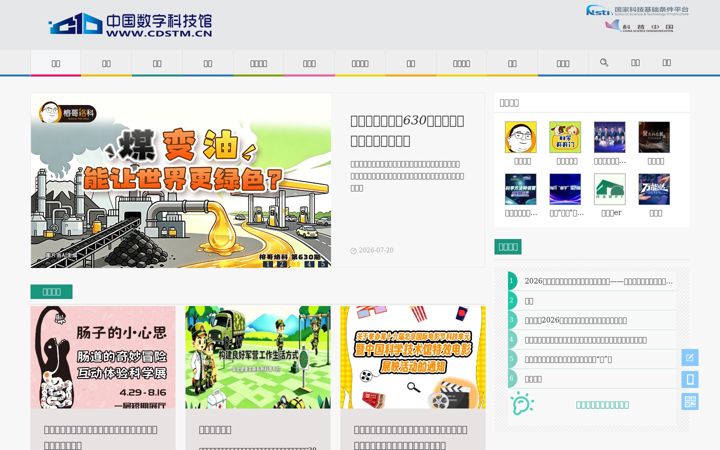The width and height of the screenshot is (720, 450).
Task: Open the yellow dogs column thumbnail
Action: 565,137
